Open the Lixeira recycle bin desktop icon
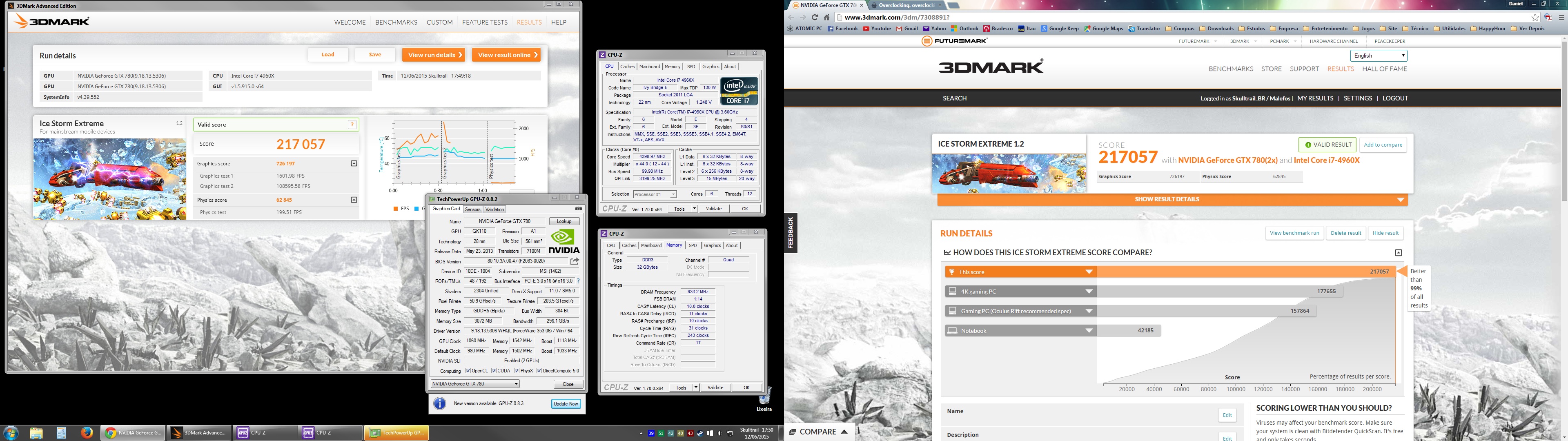This screenshot has width=1568, height=441. tap(764, 399)
